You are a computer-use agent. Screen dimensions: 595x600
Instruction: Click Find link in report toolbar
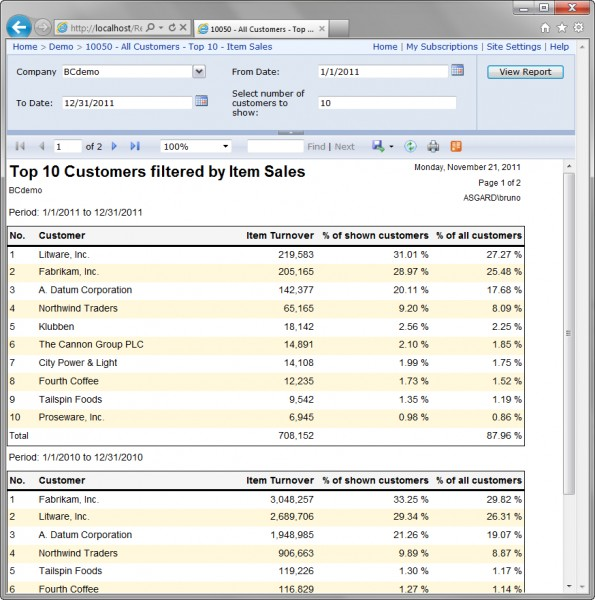coord(316,147)
